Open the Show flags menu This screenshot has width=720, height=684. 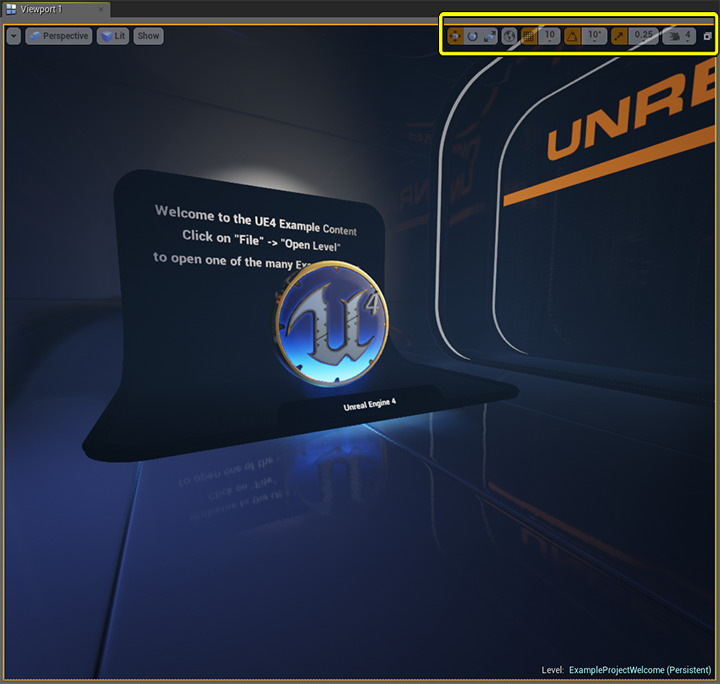pos(148,36)
